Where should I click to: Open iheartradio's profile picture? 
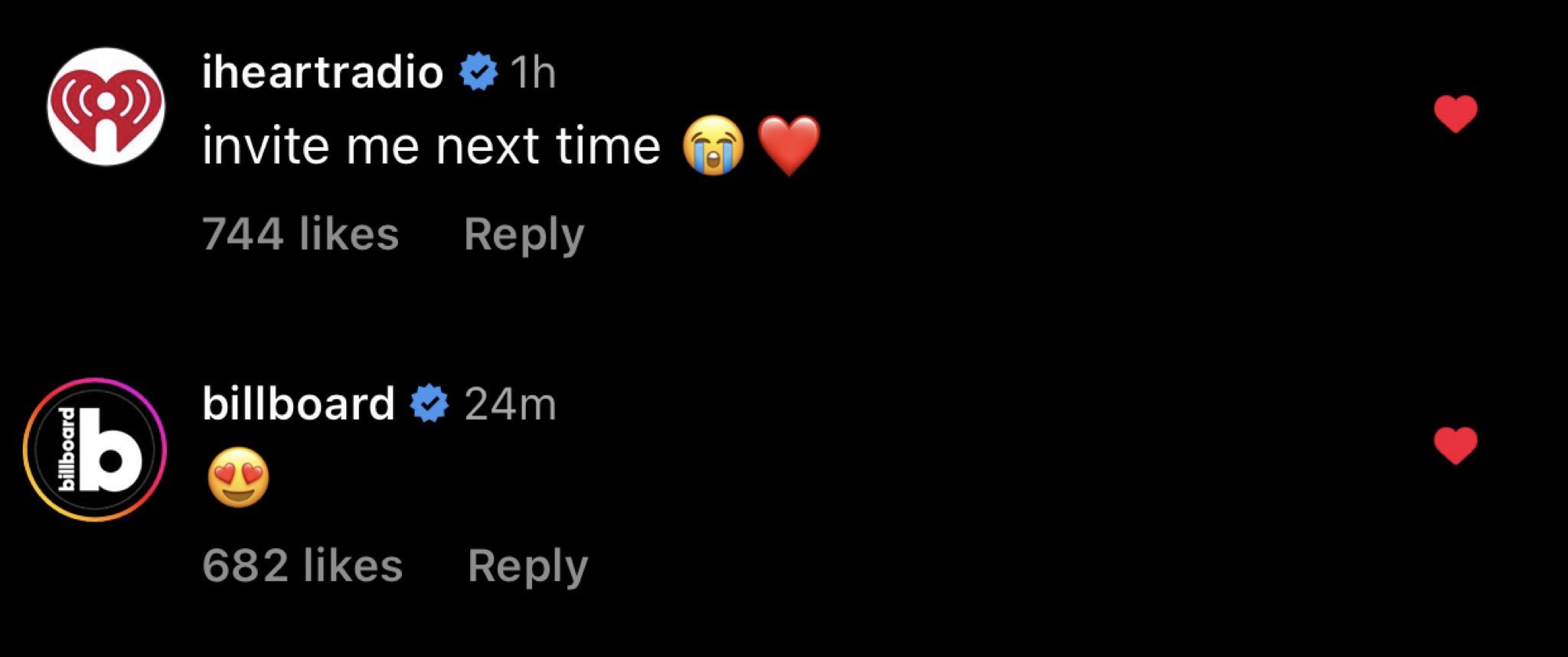[x=106, y=107]
